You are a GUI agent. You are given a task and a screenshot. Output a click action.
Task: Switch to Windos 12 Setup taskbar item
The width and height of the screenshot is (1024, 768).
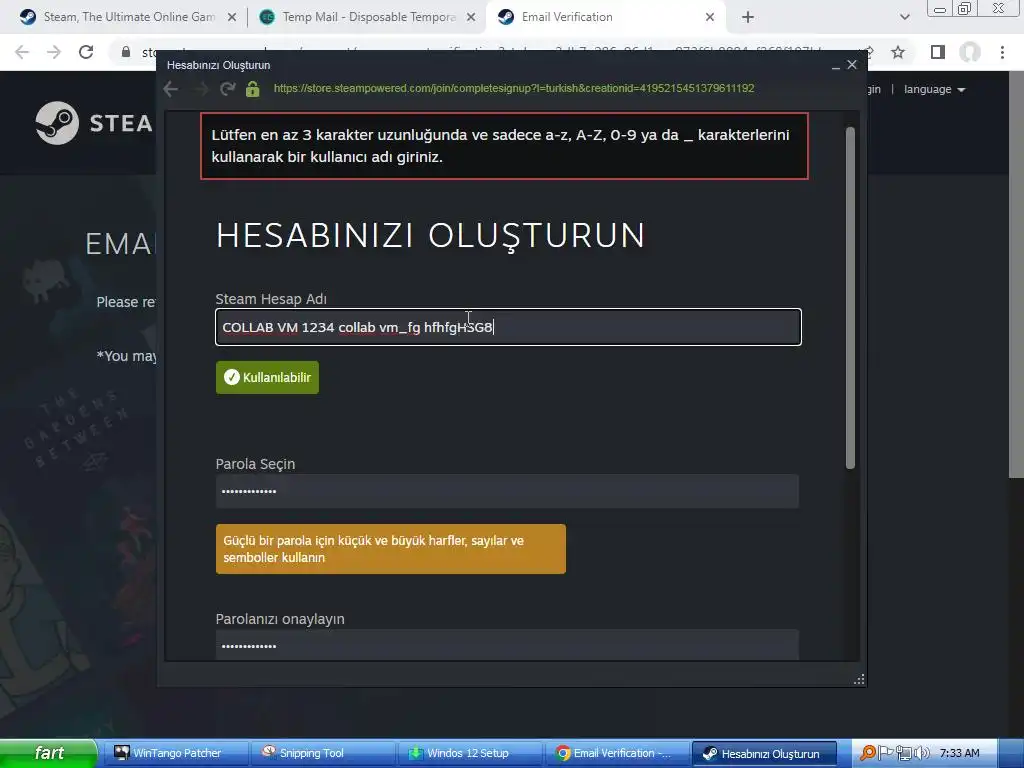(x=470, y=753)
